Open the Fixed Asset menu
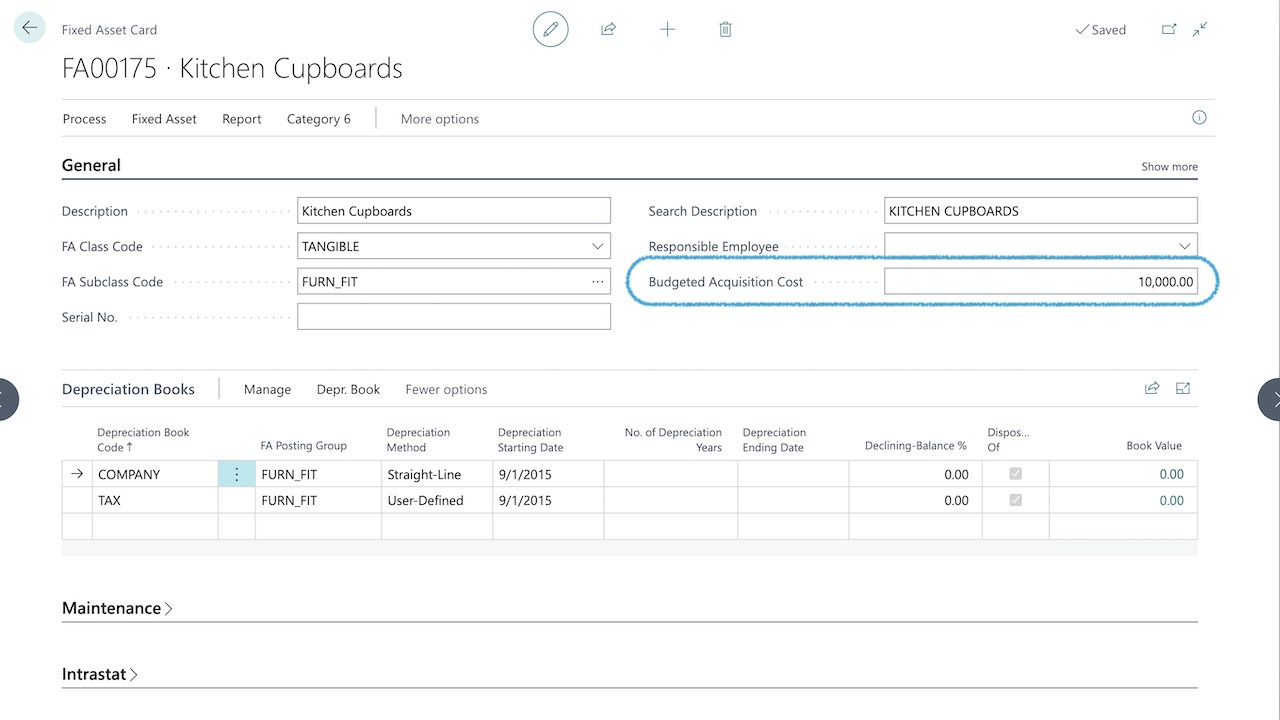The width and height of the screenshot is (1280, 720). point(164,119)
